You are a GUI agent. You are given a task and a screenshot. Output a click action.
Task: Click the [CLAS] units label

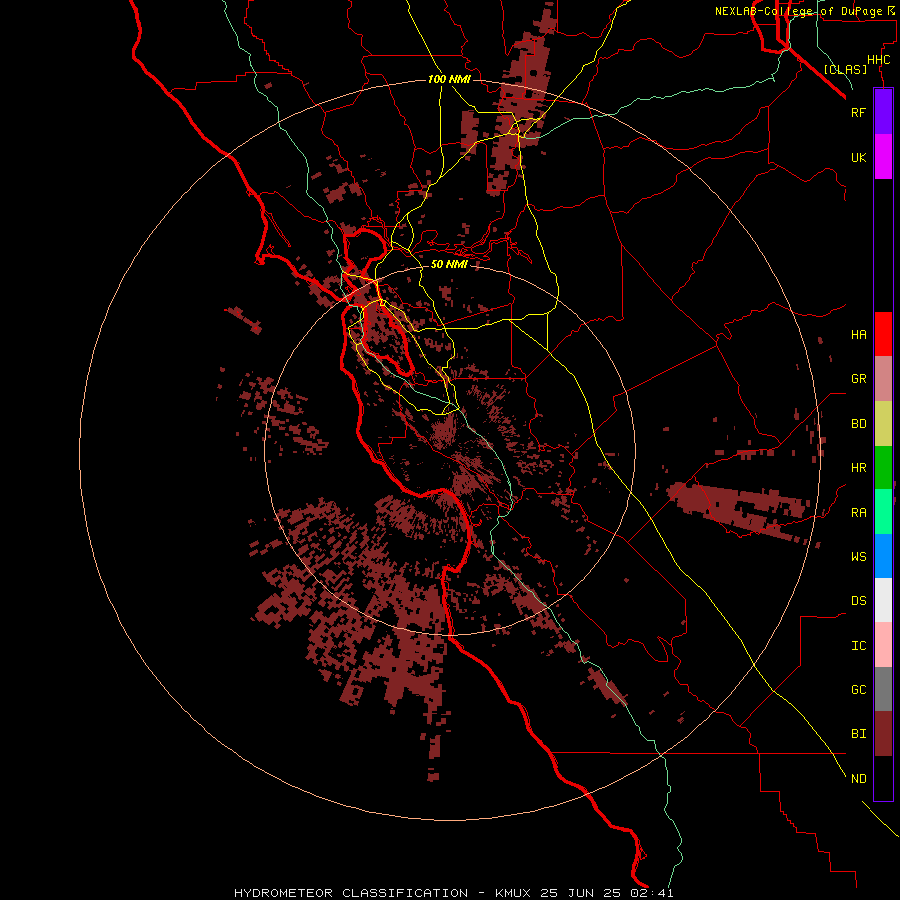click(x=845, y=69)
